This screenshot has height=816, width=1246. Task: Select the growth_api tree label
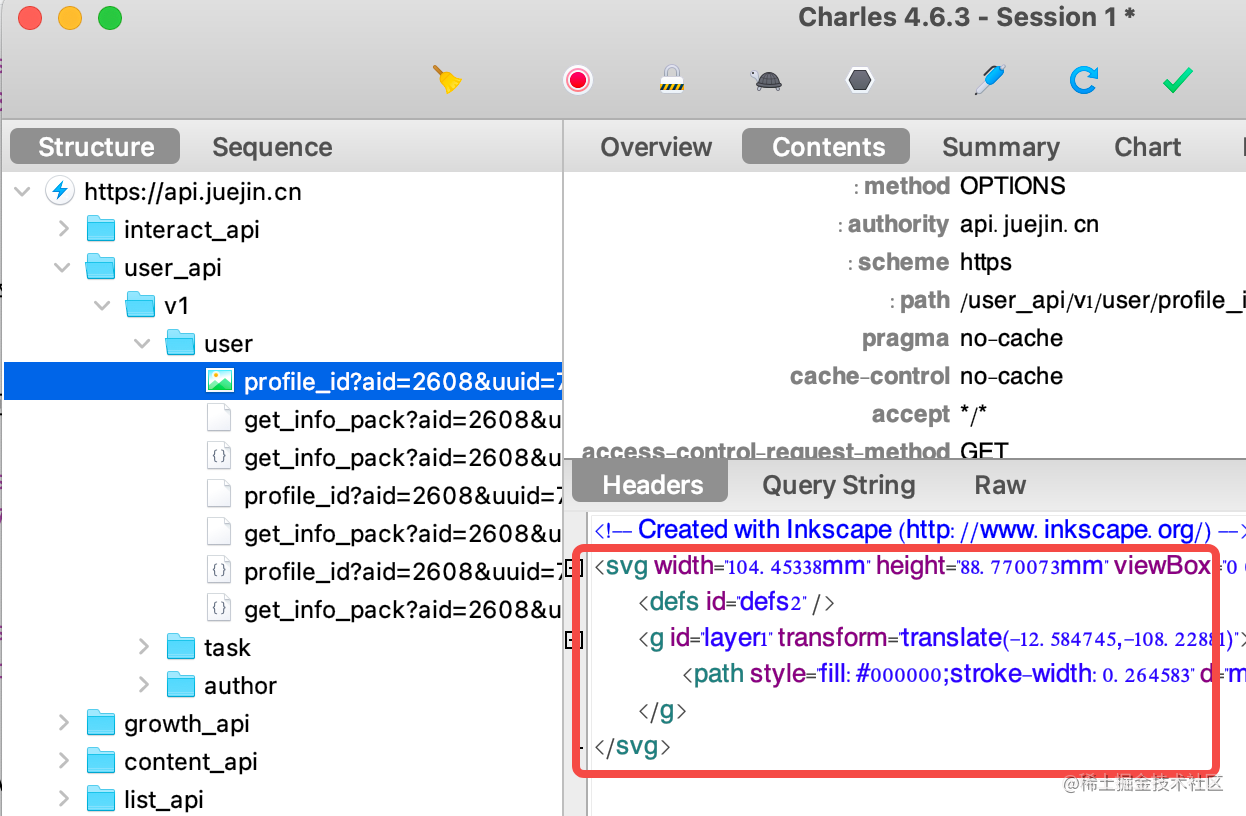coord(187,723)
